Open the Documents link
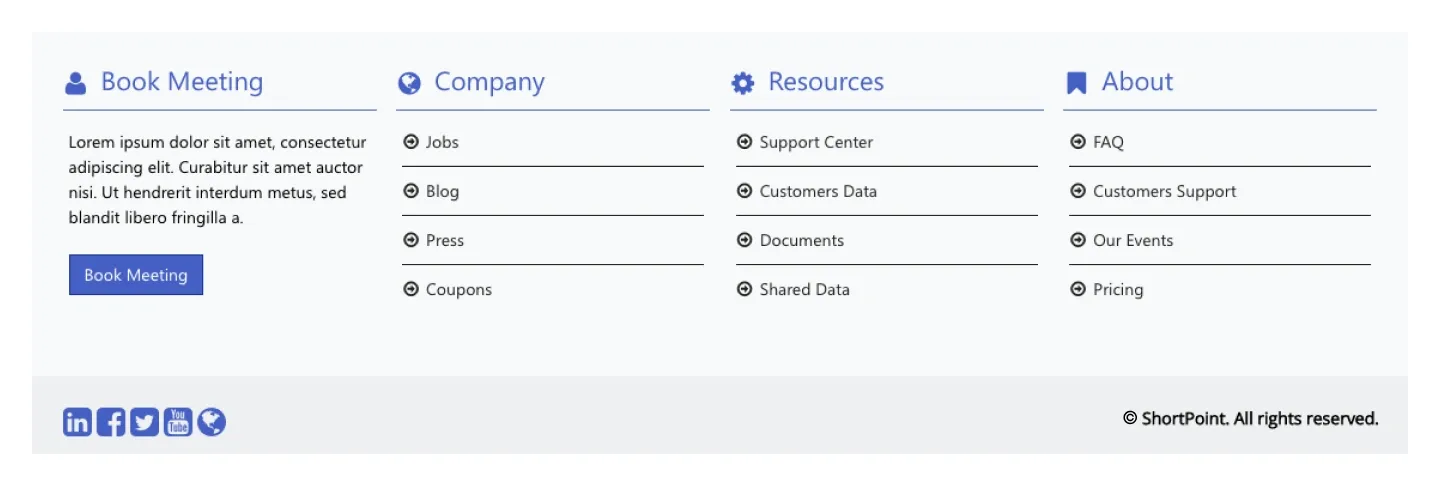 tap(802, 240)
